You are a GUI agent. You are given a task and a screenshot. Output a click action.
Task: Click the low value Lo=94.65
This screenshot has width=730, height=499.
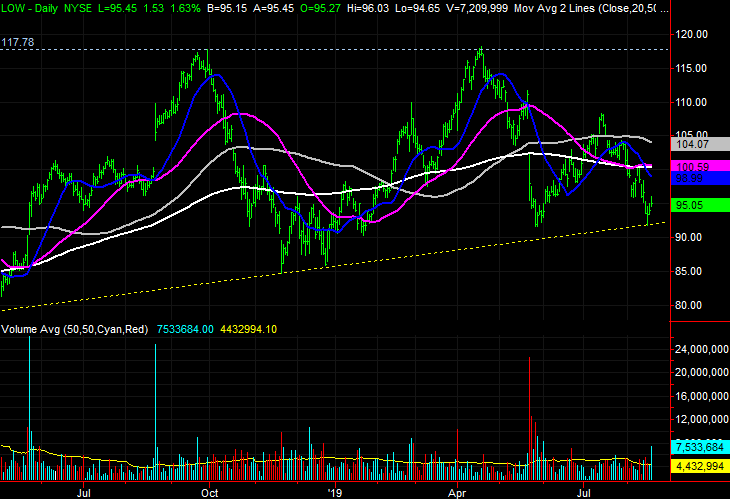click(x=417, y=8)
